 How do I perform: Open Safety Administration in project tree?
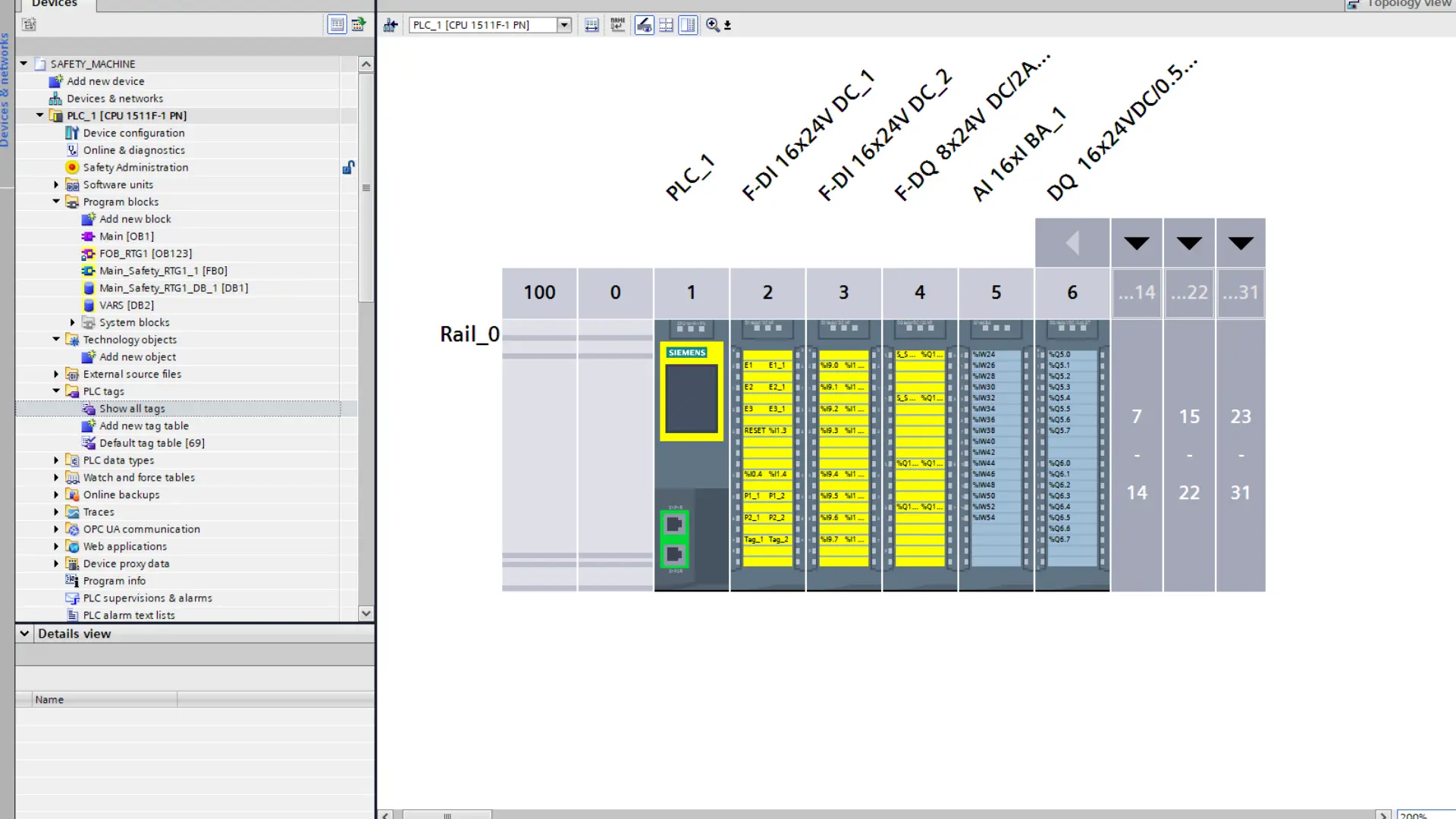click(135, 168)
